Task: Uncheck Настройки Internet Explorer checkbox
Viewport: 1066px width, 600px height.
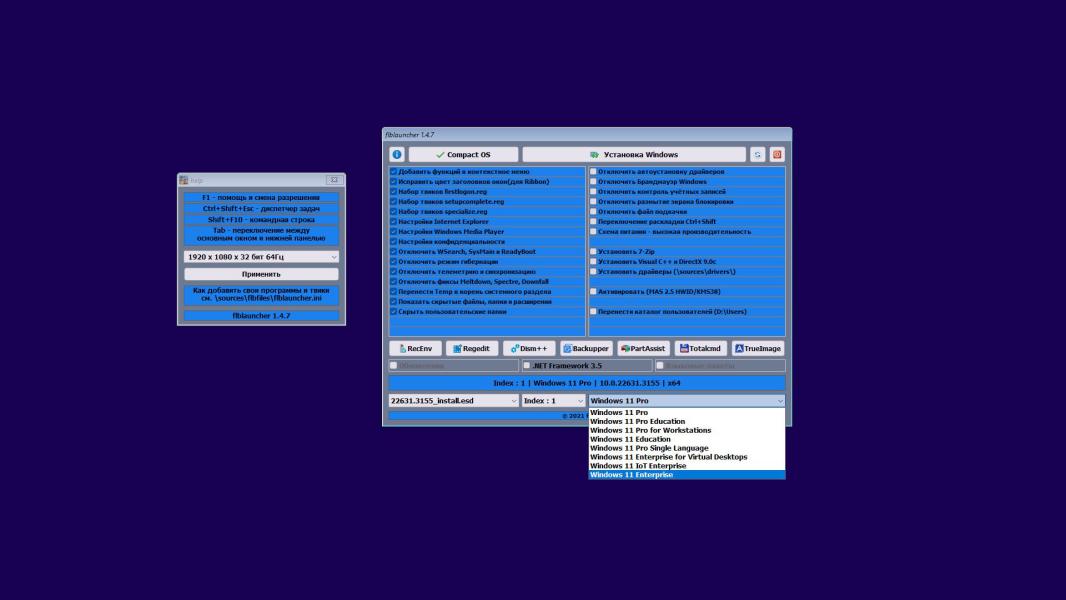Action: coord(393,222)
